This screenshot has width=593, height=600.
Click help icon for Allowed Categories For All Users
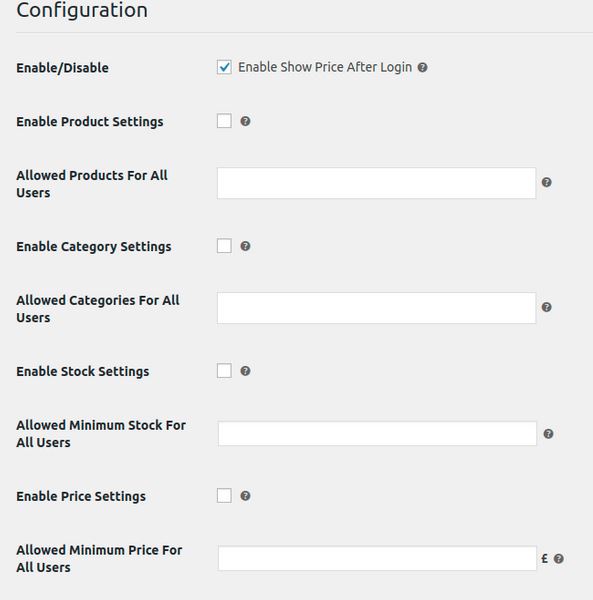(547, 307)
